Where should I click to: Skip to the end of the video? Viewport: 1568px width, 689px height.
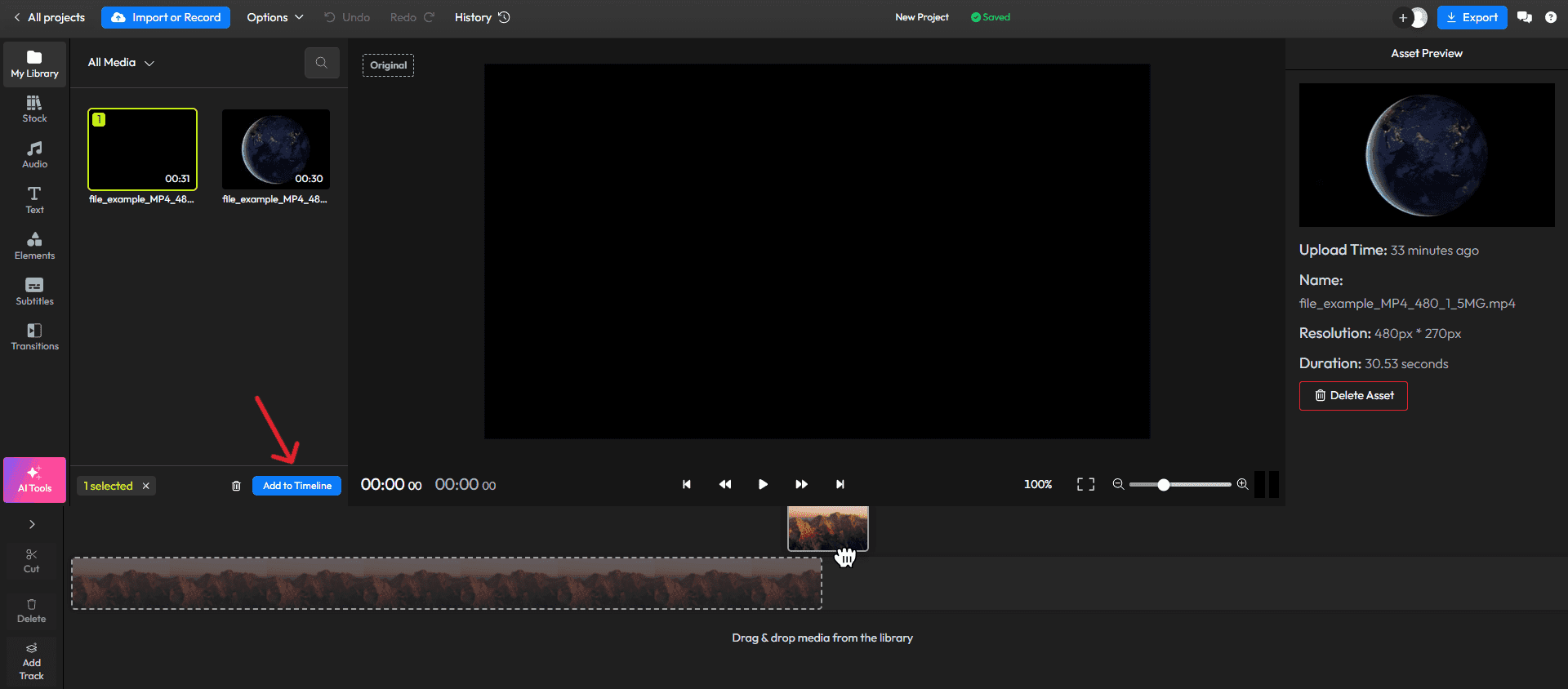(x=840, y=484)
